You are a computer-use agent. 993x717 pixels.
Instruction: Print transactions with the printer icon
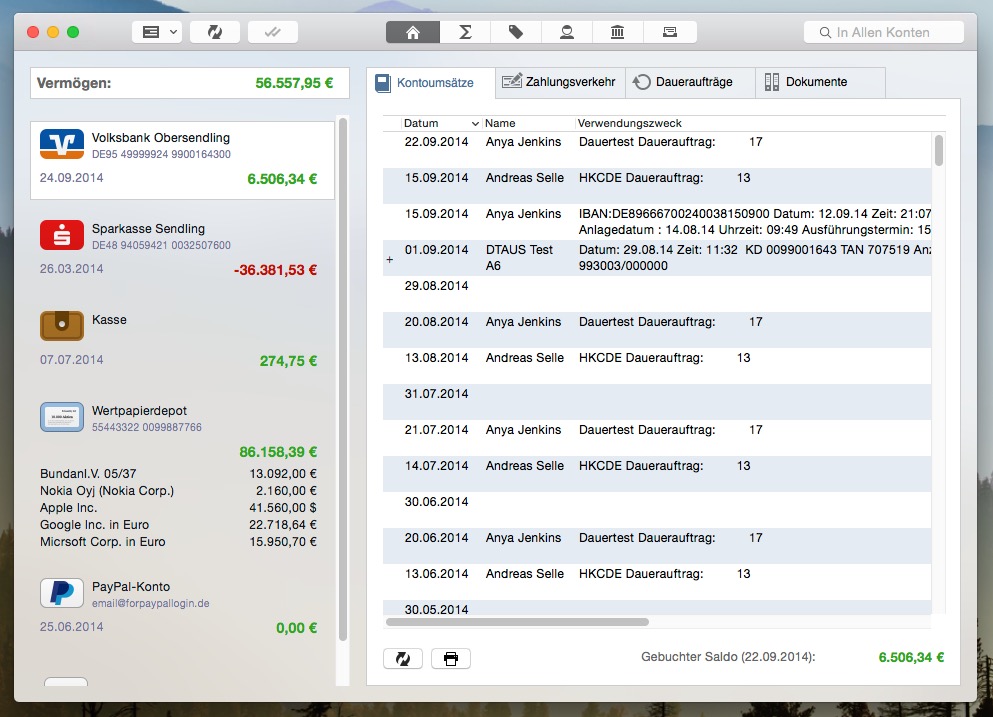click(450, 658)
